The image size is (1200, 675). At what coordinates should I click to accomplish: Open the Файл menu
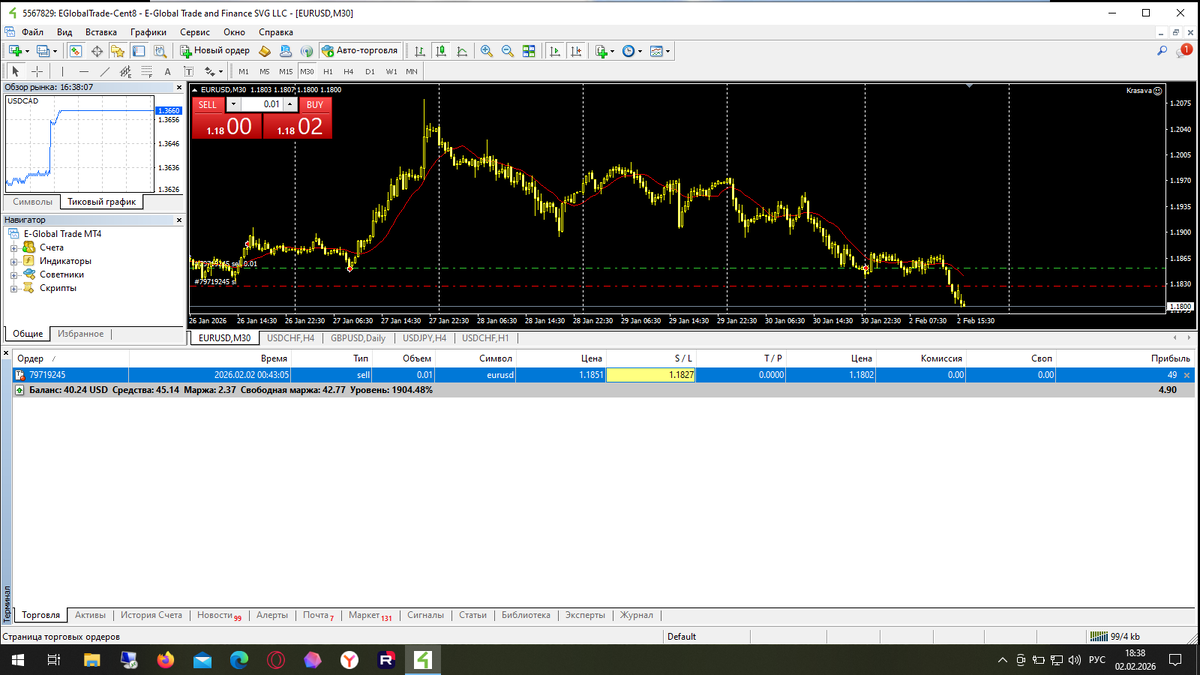pyautogui.click(x=32, y=32)
